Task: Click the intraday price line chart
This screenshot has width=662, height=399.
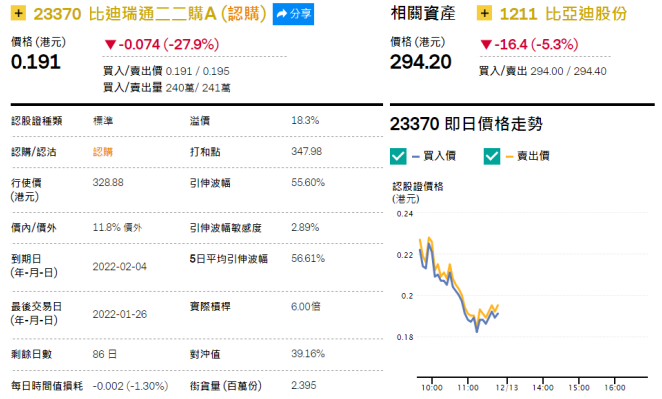Action: (x=459, y=285)
